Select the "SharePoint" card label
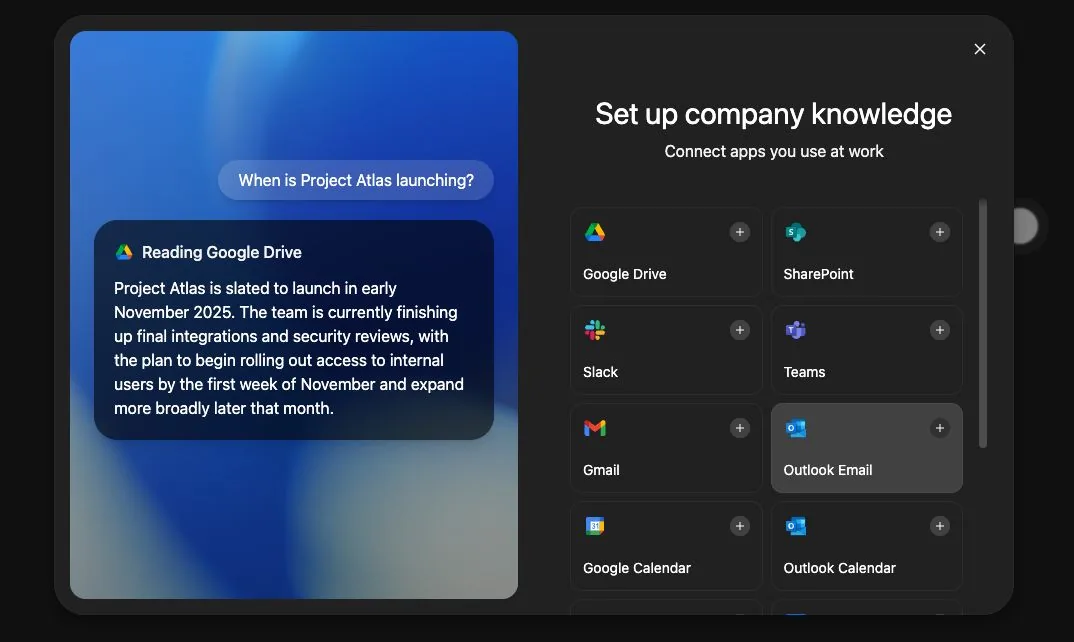 (x=818, y=274)
